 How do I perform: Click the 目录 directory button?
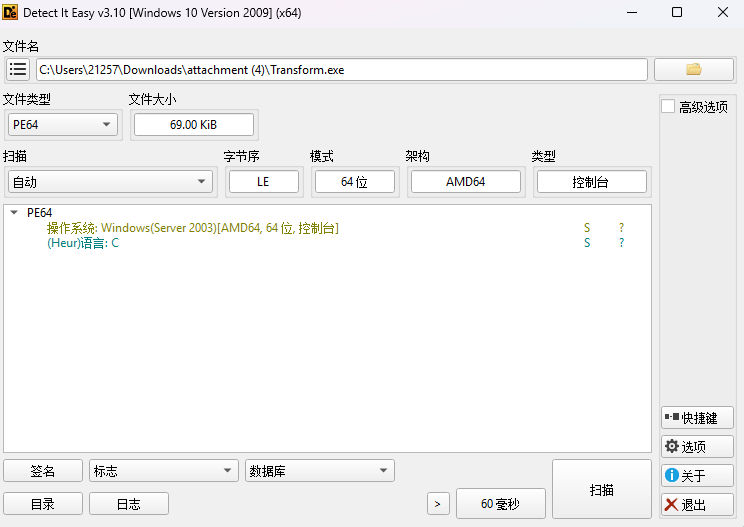pyautogui.click(x=43, y=504)
